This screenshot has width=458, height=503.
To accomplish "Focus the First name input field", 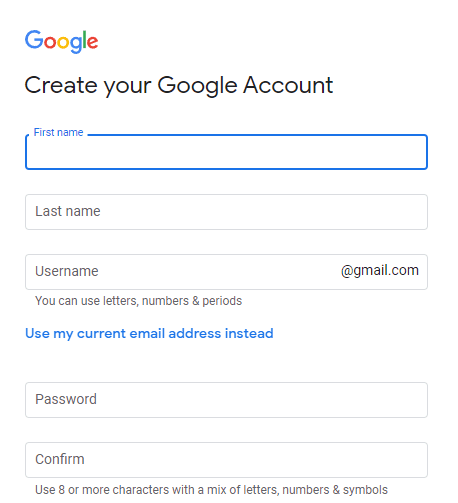I will [x=226, y=152].
